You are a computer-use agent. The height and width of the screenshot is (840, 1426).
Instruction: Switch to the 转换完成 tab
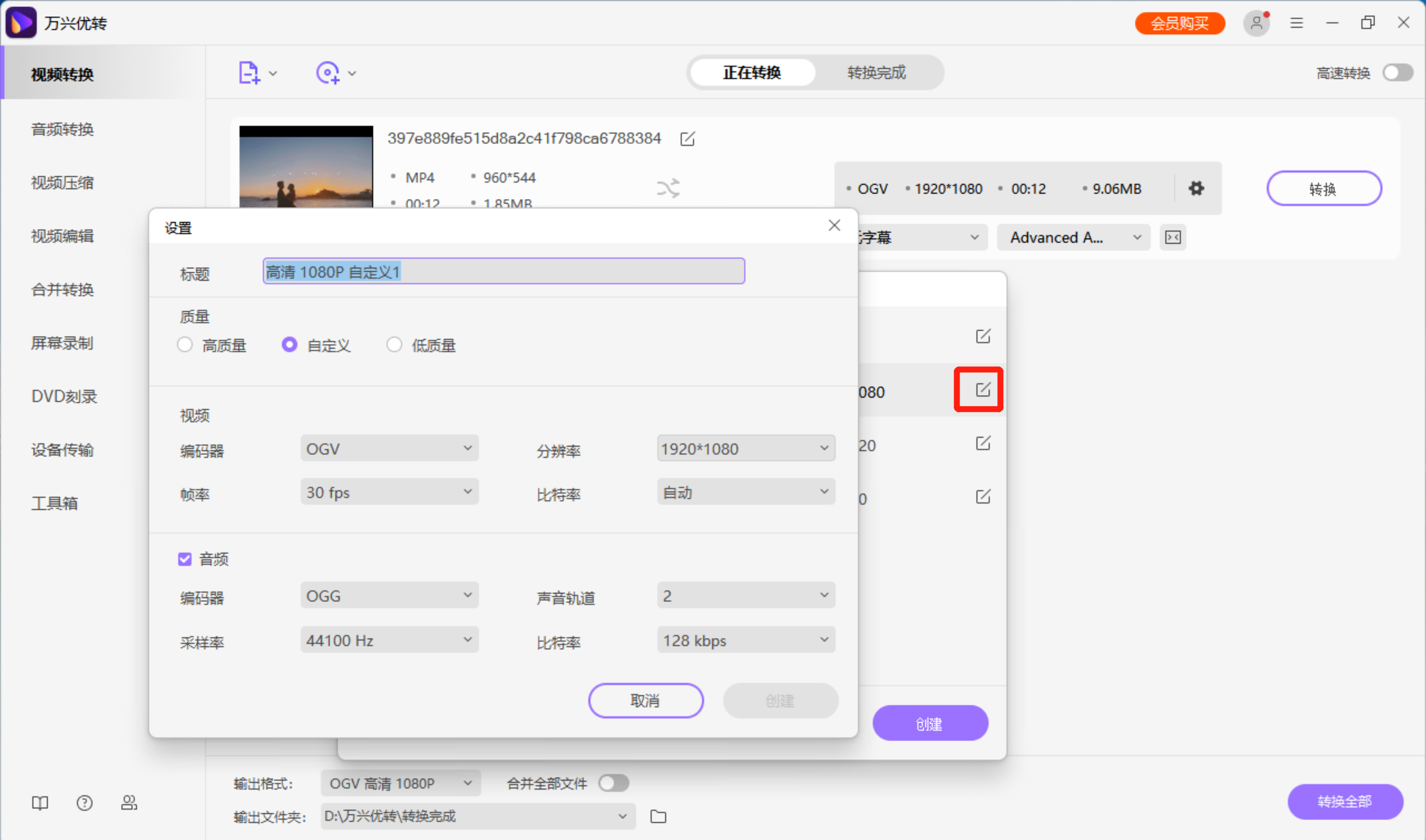(x=876, y=72)
